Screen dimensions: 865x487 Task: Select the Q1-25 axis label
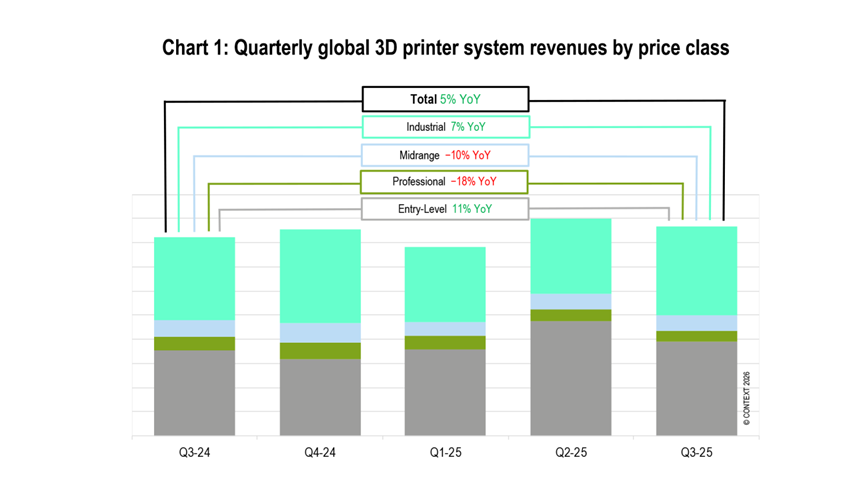point(445,453)
